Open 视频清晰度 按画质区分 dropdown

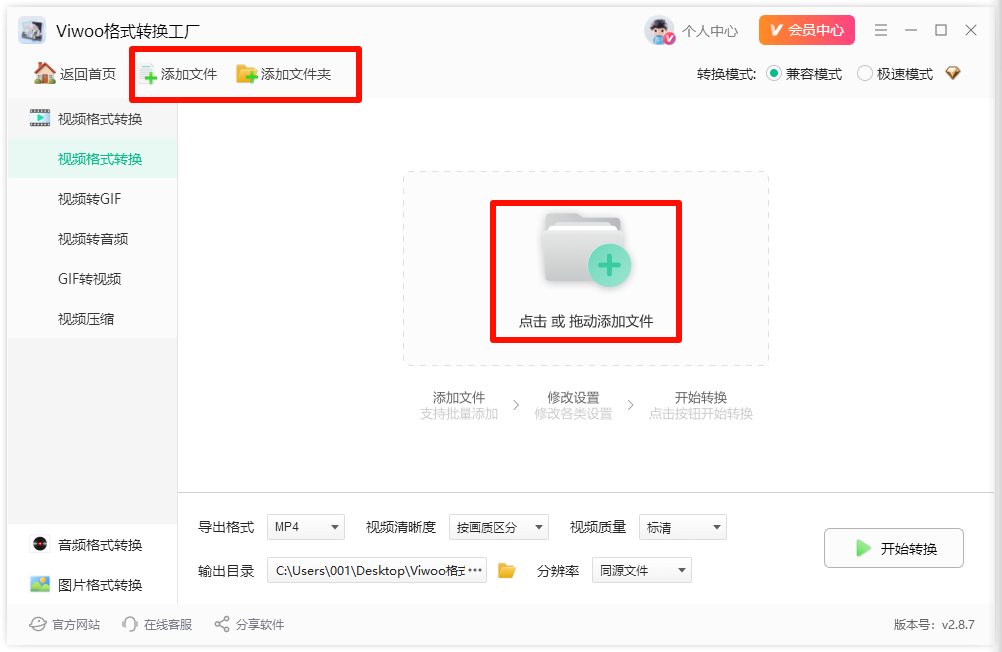pyautogui.click(x=498, y=527)
